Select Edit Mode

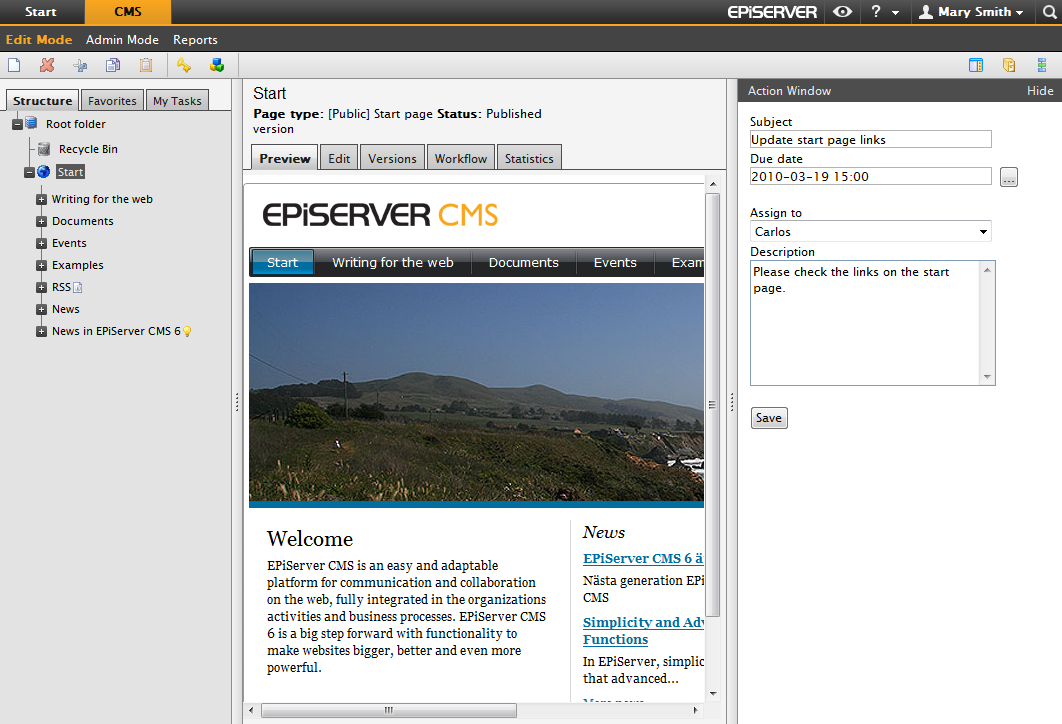click(x=39, y=39)
